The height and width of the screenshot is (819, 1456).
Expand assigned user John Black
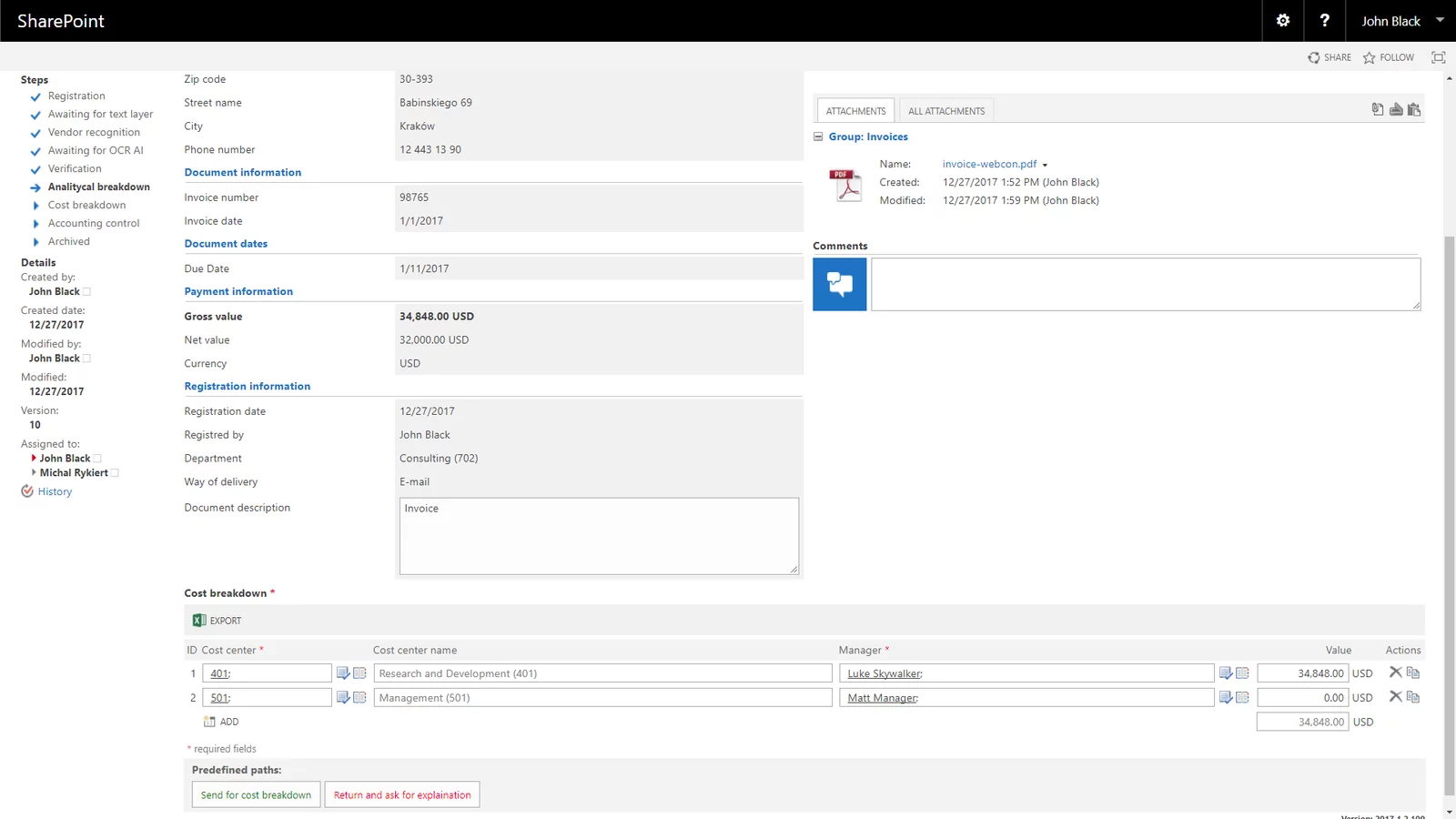pos(35,458)
